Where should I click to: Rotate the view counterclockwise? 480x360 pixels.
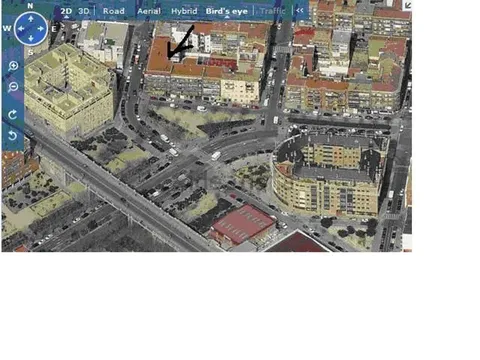point(12,135)
